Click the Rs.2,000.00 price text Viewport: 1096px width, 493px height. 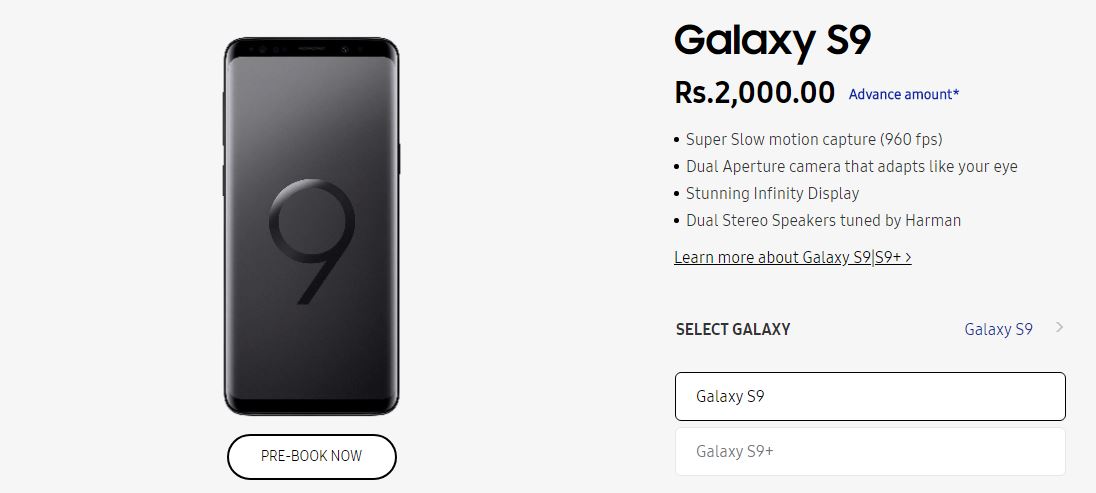[x=755, y=93]
